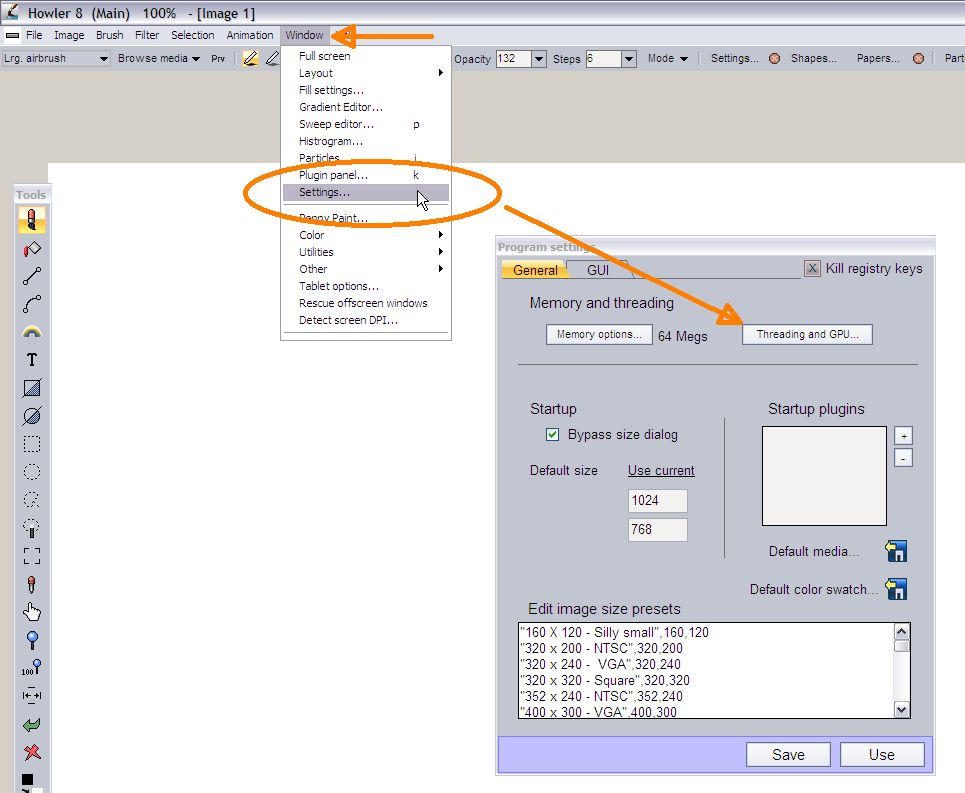Select the Text tool

pyautogui.click(x=32, y=360)
